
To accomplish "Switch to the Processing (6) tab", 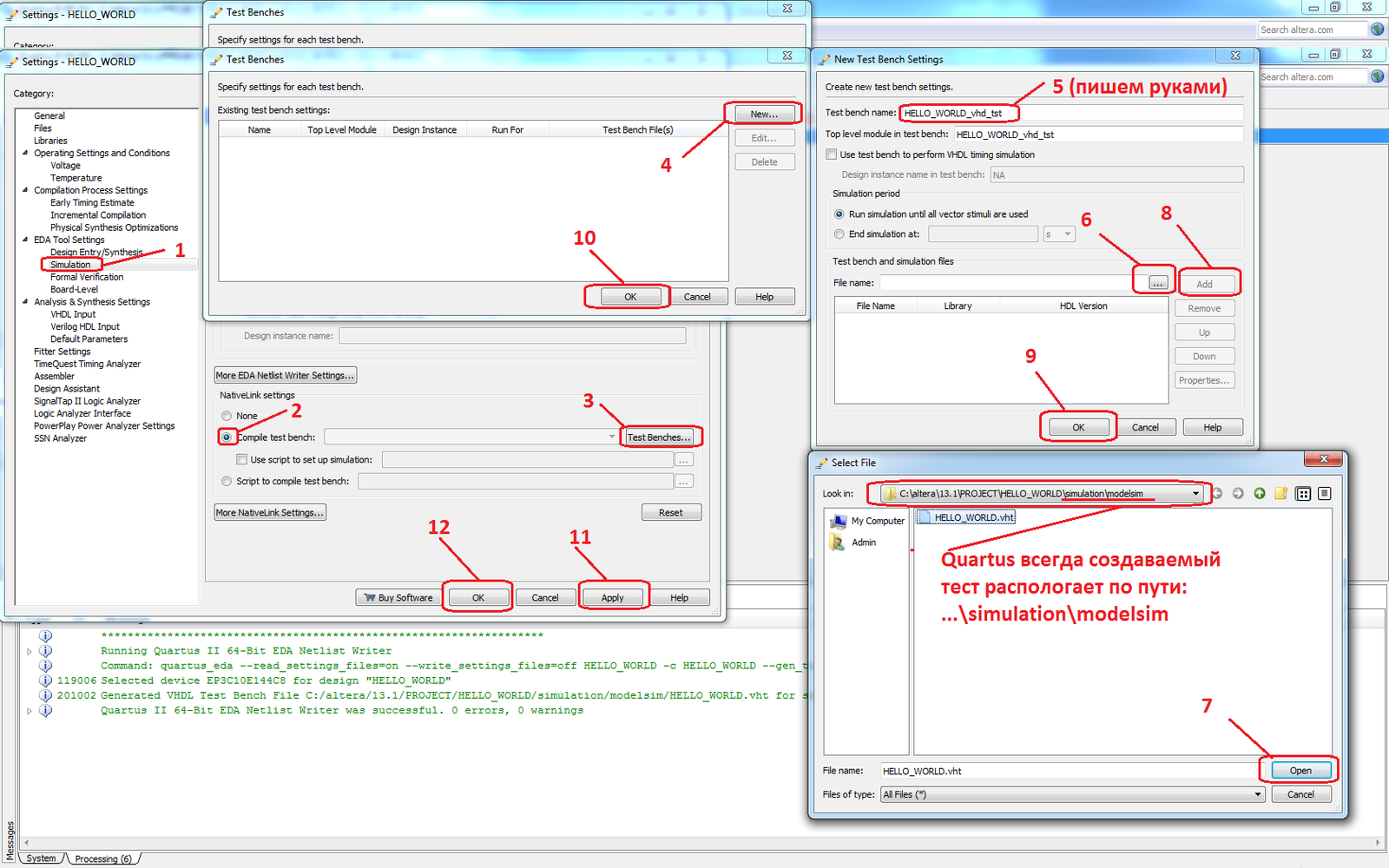I will [103, 858].
